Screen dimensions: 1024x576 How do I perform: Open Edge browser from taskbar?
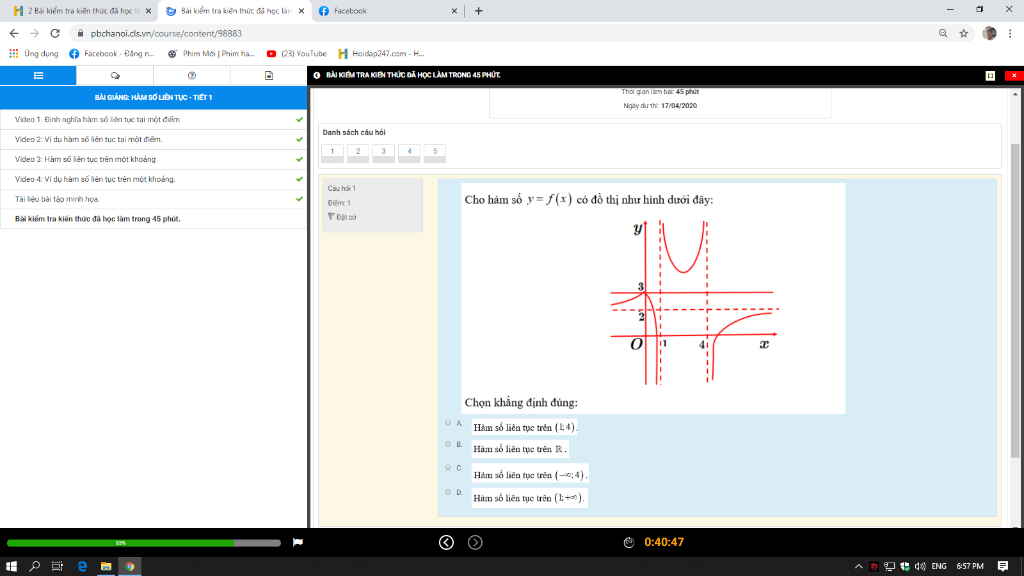pyautogui.click(x=82, y=566)
